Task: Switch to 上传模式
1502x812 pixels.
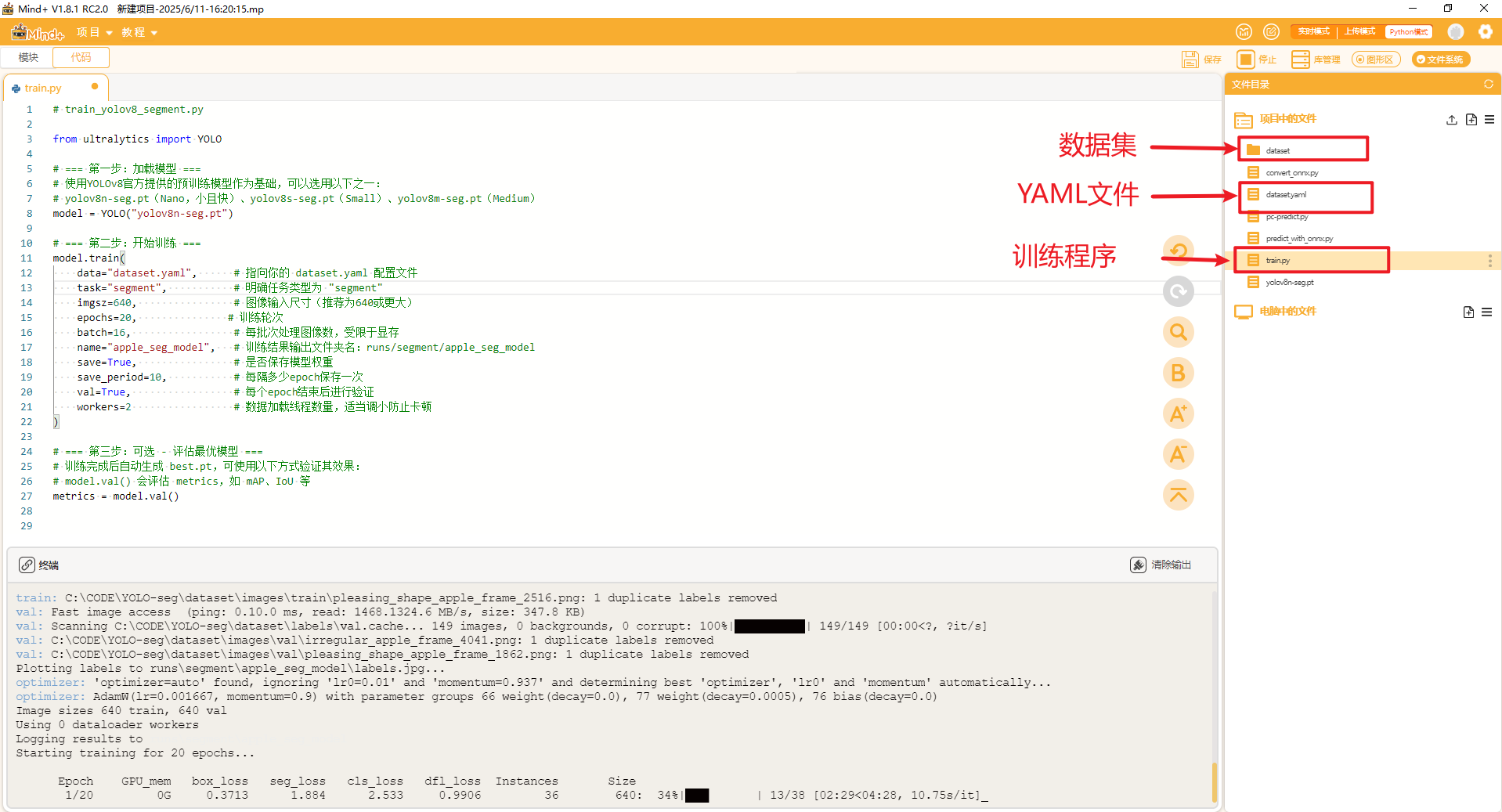Action: (1359, 31)
